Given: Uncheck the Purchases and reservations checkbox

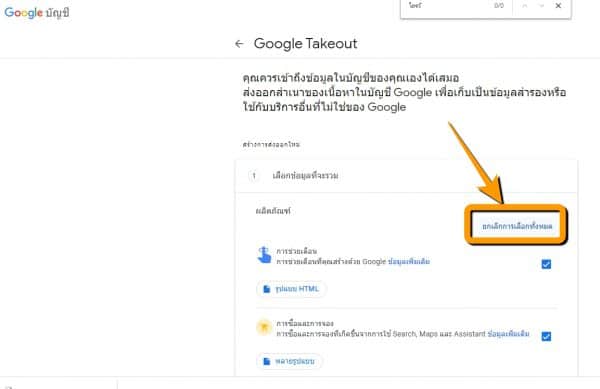Looking at the screenshot, I should (546, 336).
